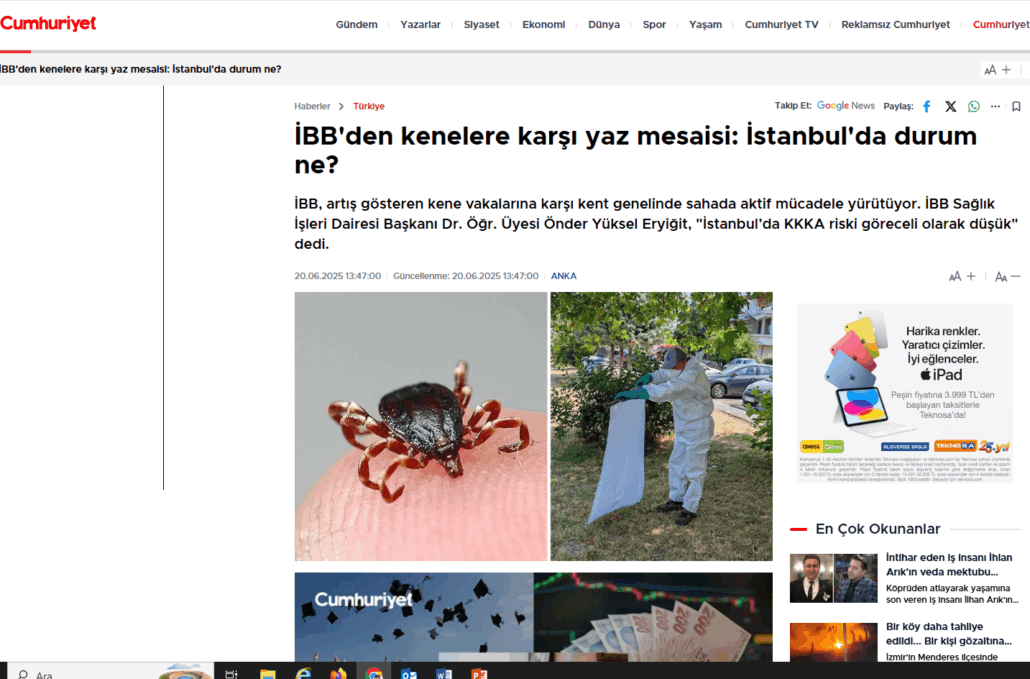Open Outlook from the taskbar

[409, 674]
